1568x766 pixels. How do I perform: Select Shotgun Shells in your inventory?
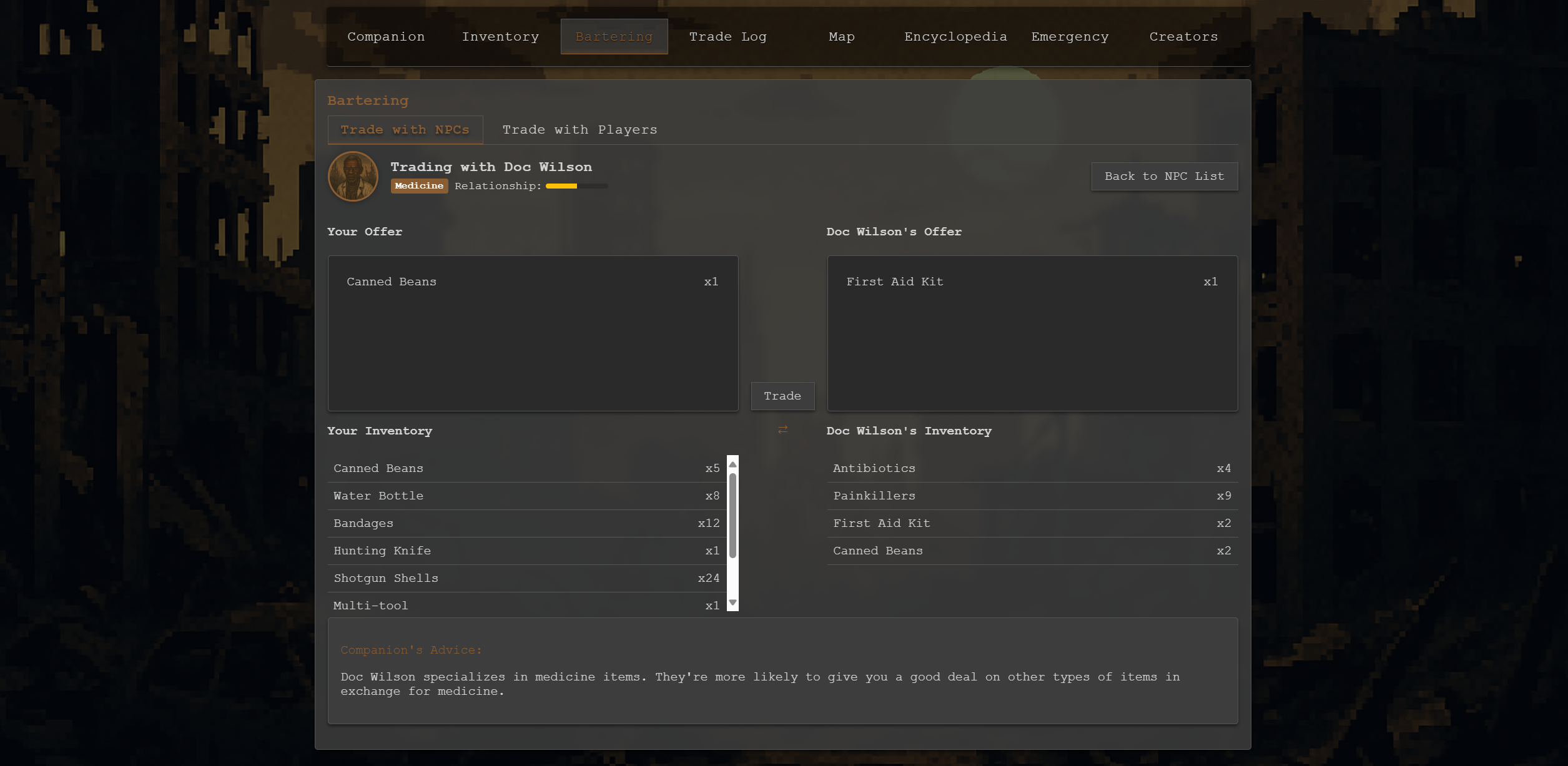coord(526,579)
